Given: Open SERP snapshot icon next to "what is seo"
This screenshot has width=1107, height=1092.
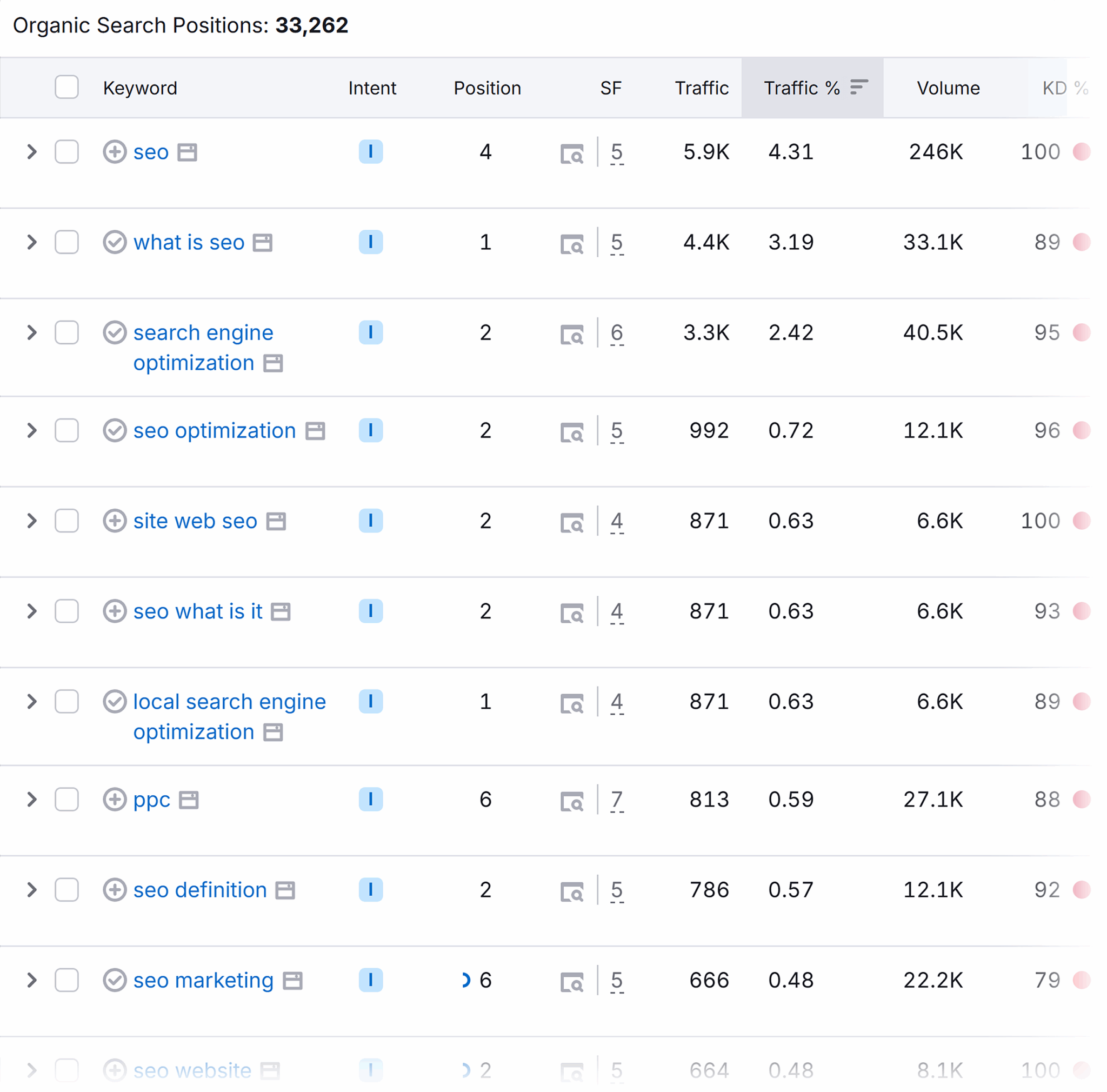Looking at the screenshot, I should coord(262,242).
